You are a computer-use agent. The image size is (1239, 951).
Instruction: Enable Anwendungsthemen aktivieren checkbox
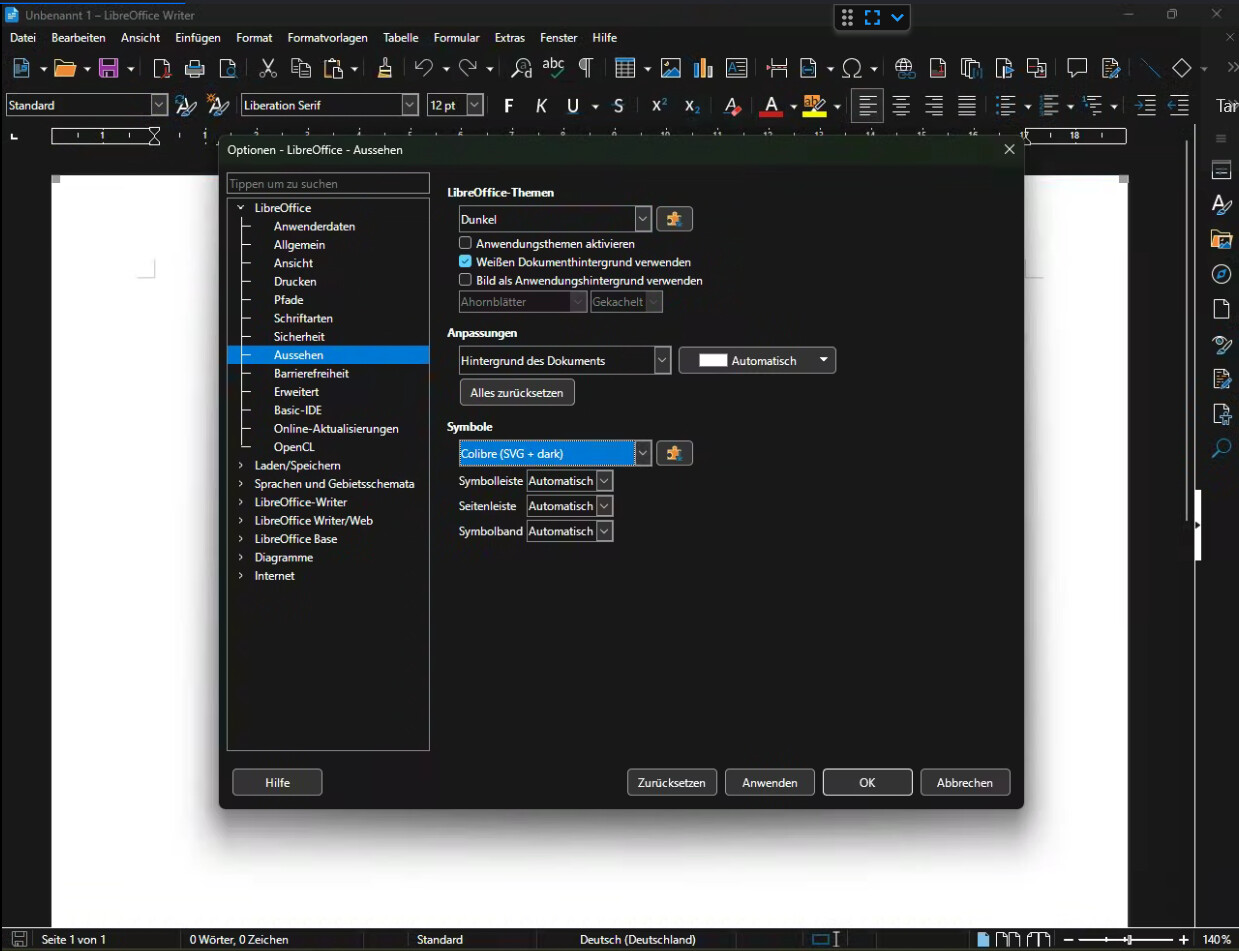pyautogui.click(x=465, y=243)
